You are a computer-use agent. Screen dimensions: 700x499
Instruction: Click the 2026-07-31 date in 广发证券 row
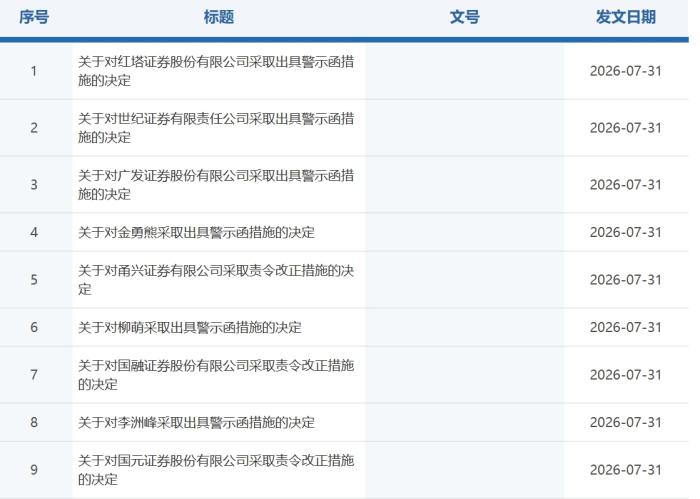point(625,185)
